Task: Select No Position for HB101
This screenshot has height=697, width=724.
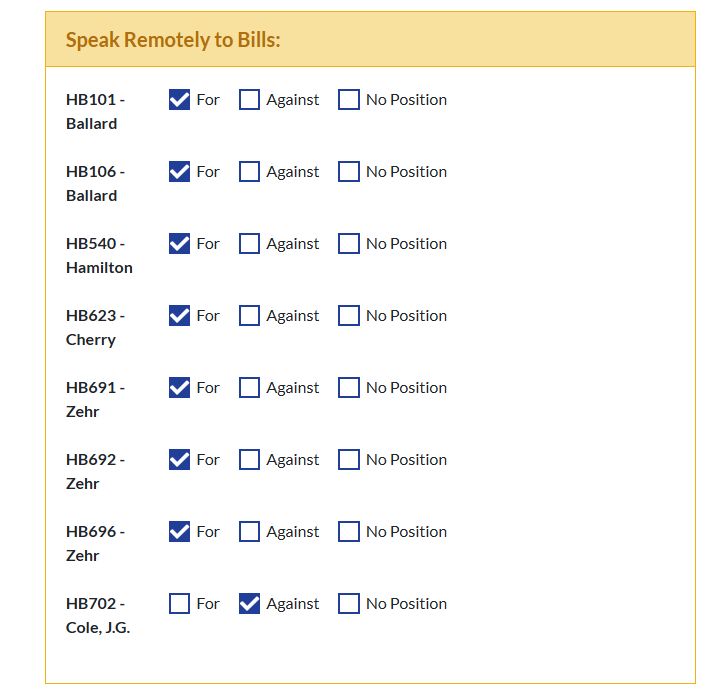Action: pos(349,100)
